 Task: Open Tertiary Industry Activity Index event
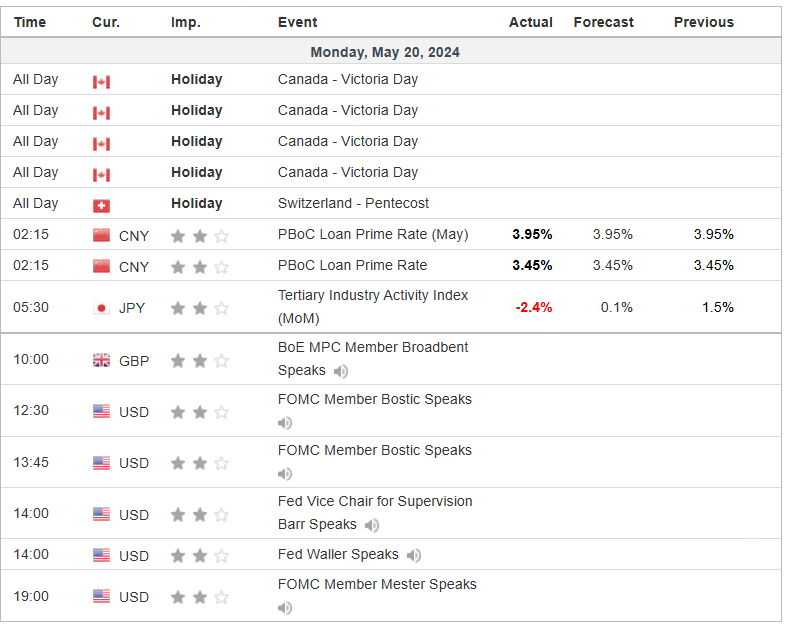373,296
